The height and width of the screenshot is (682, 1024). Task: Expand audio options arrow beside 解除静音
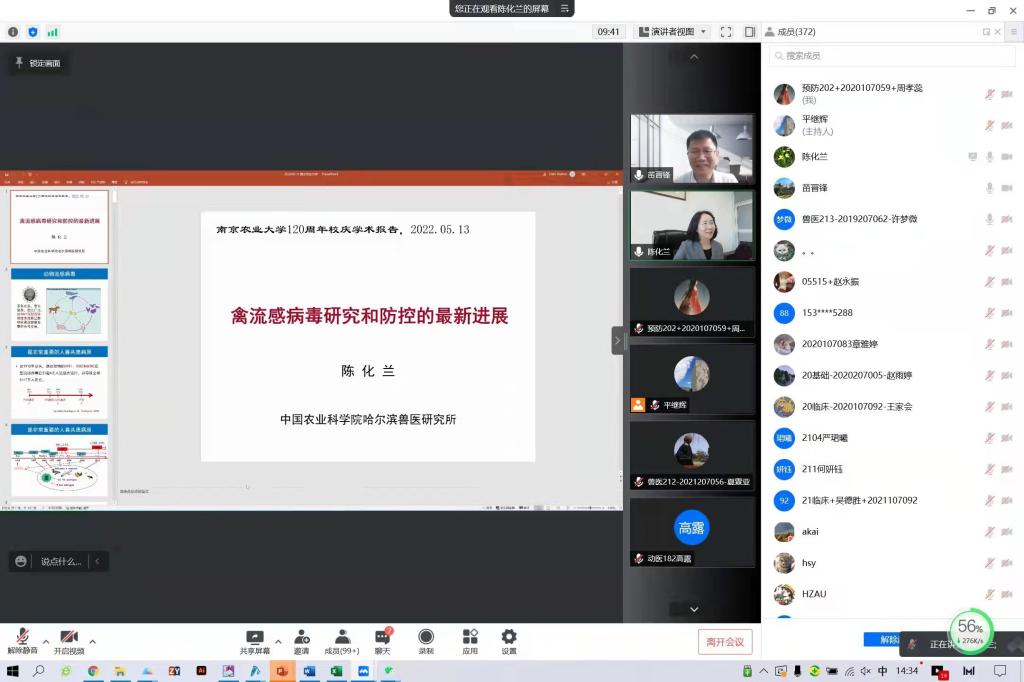(45, 641)
